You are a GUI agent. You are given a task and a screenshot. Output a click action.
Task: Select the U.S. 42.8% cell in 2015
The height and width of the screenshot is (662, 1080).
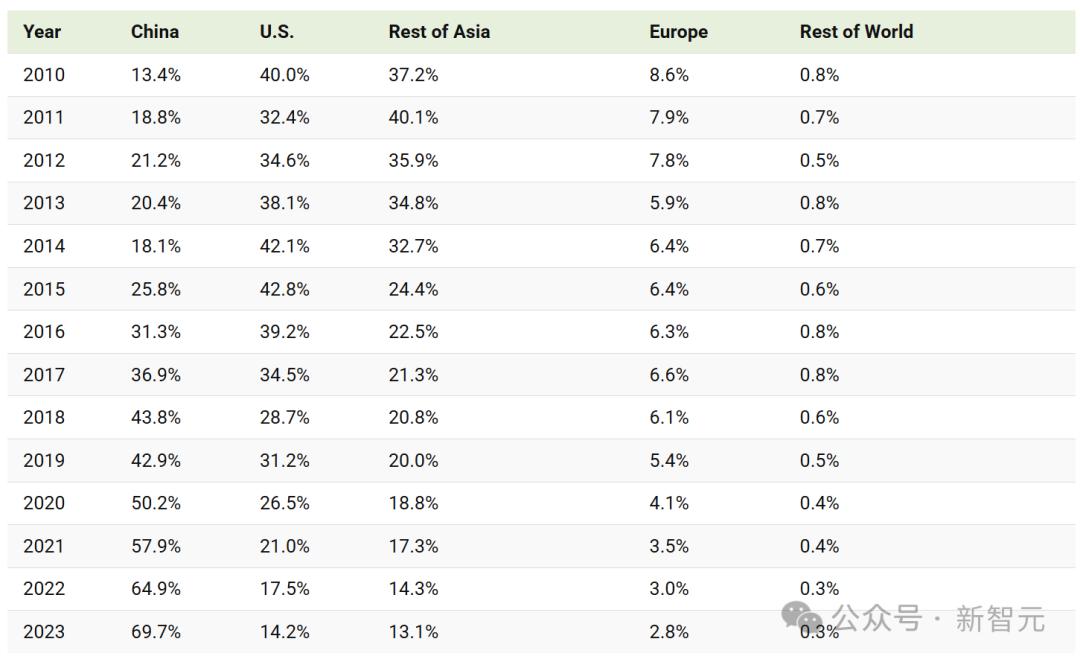pyautogui.click(x=284, y=289)
